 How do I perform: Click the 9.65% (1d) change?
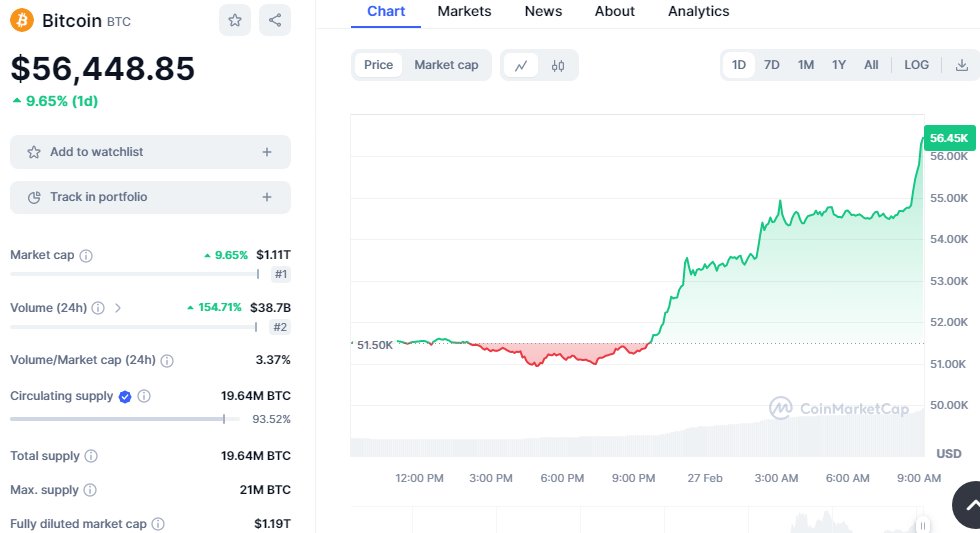[55, 101]
